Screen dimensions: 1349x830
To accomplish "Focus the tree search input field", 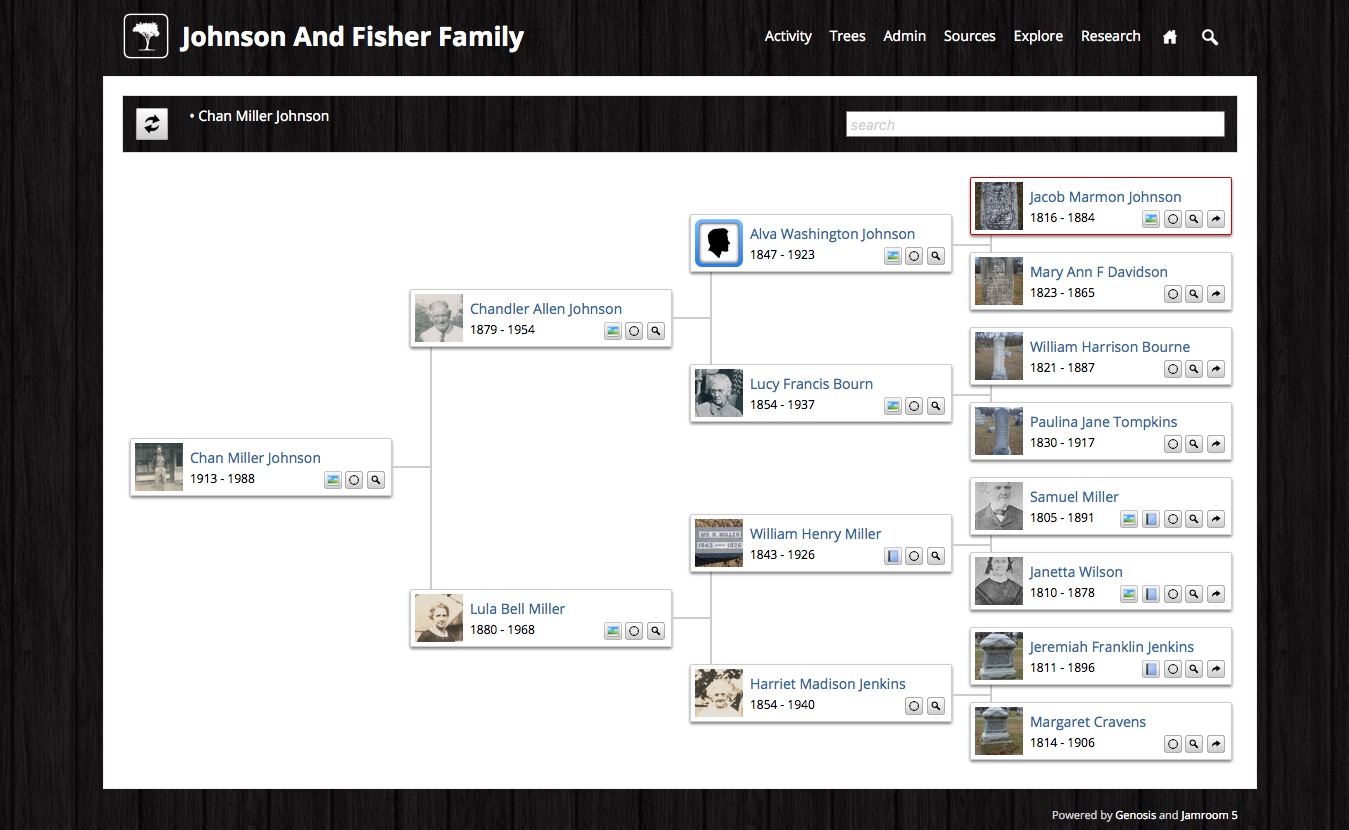I will pos(1035,124).
